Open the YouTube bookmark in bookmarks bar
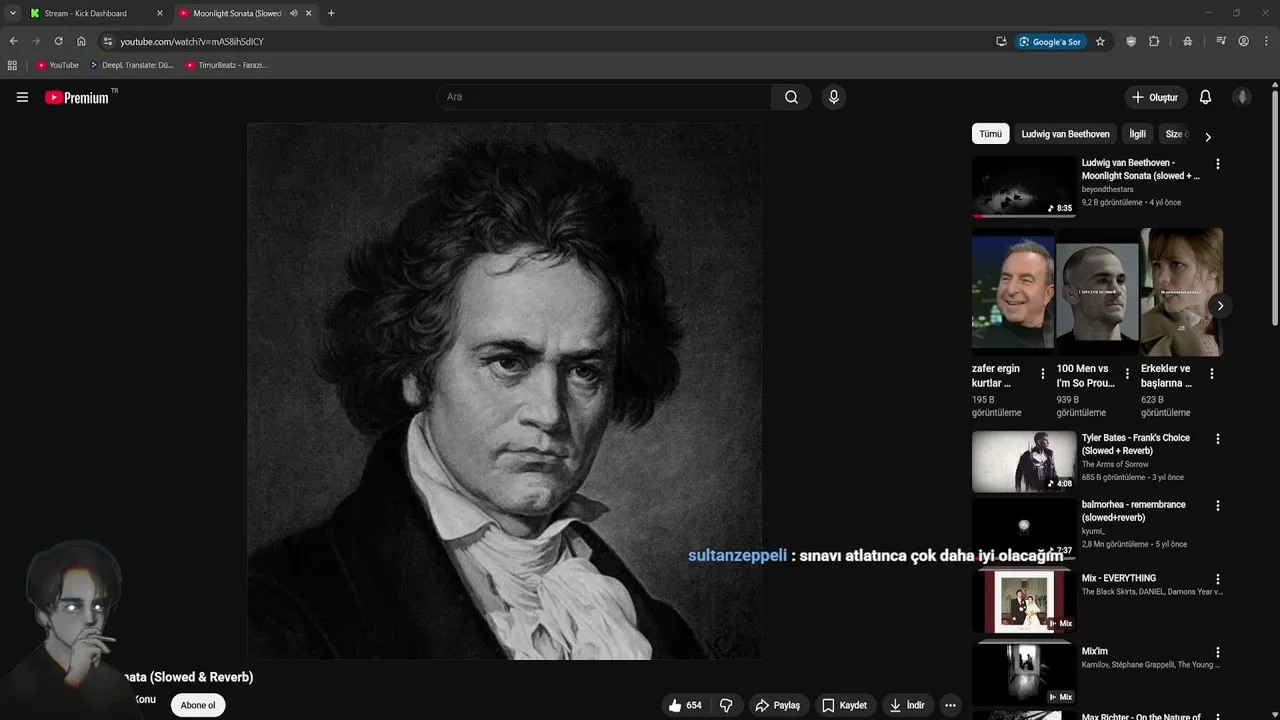 click(57, 65)
